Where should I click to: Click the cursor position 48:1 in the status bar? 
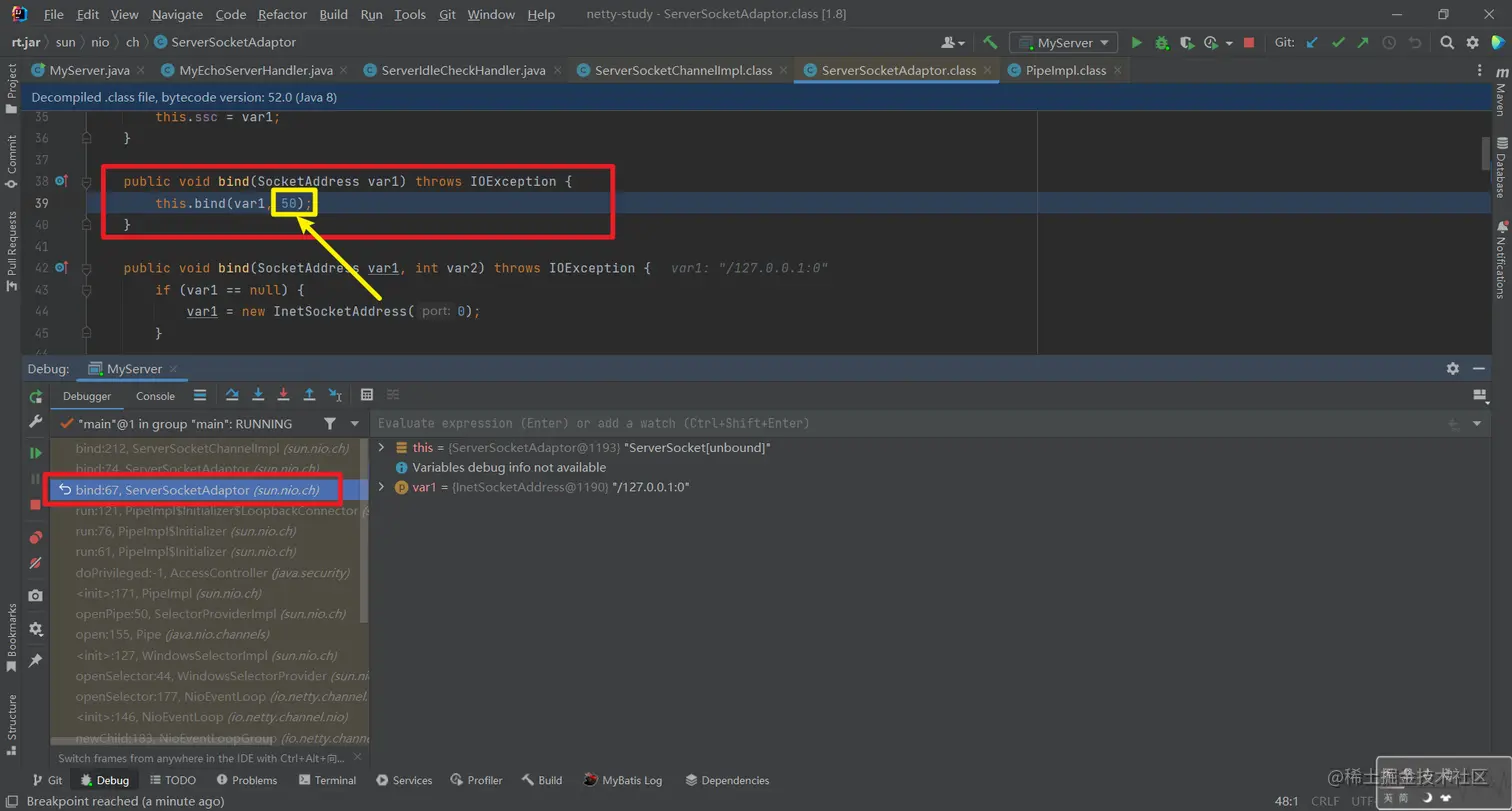1287,801
